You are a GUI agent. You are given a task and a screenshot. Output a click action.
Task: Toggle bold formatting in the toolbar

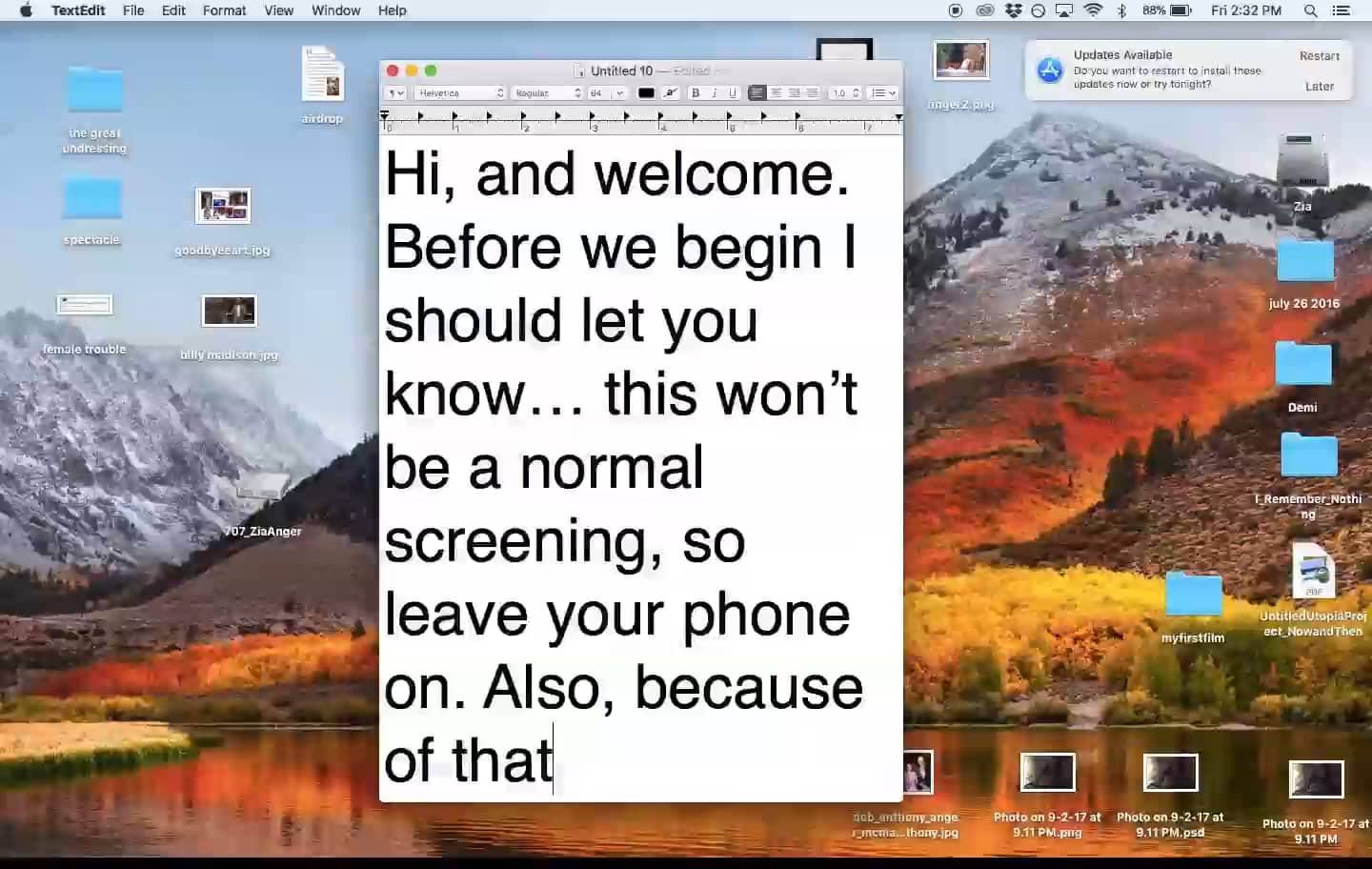696,92
